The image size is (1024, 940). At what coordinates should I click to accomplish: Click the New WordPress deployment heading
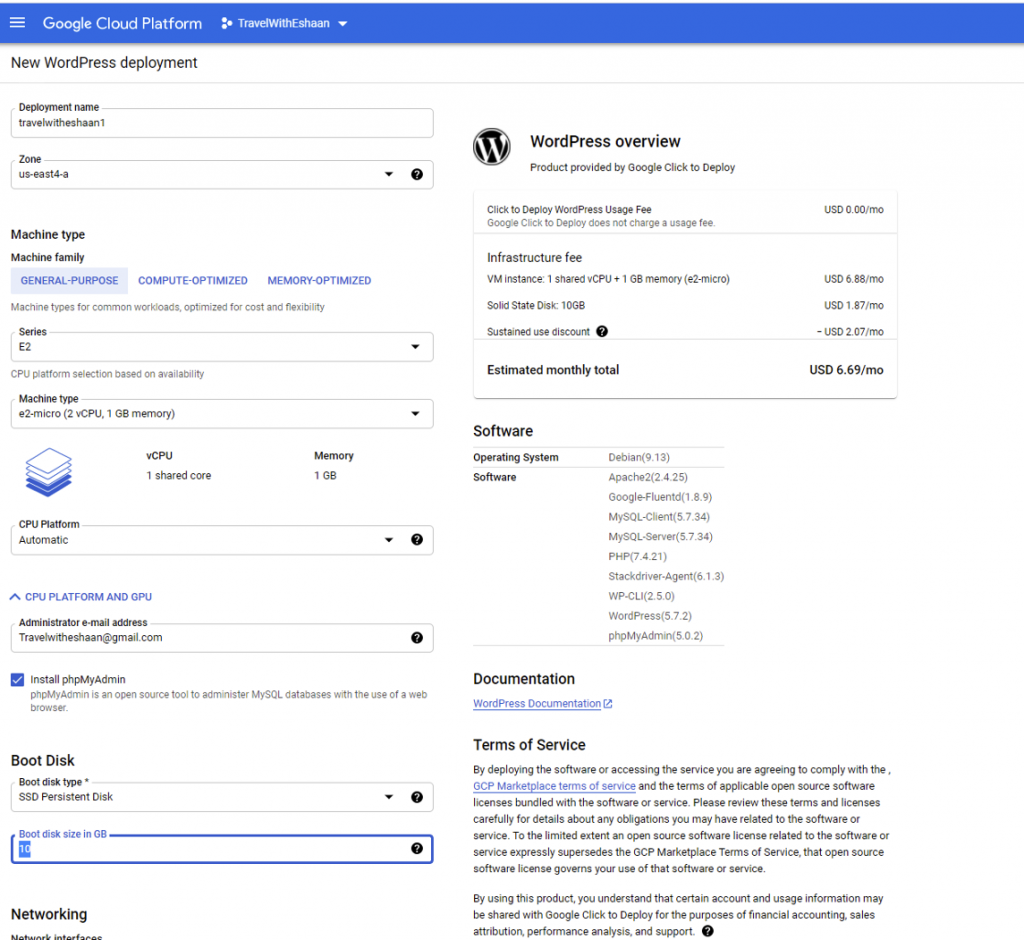tap(104, 63)
